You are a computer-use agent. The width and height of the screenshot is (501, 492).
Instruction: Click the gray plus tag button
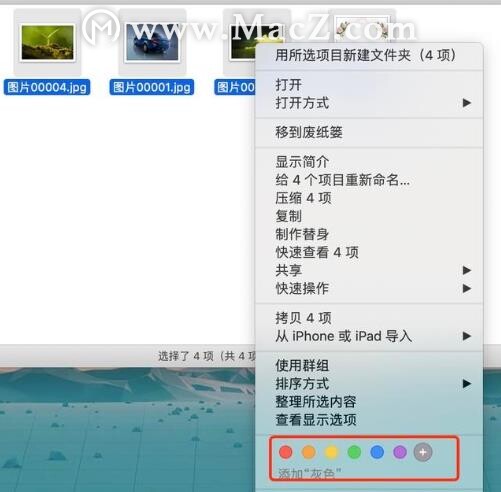click(x=423, y=452)
